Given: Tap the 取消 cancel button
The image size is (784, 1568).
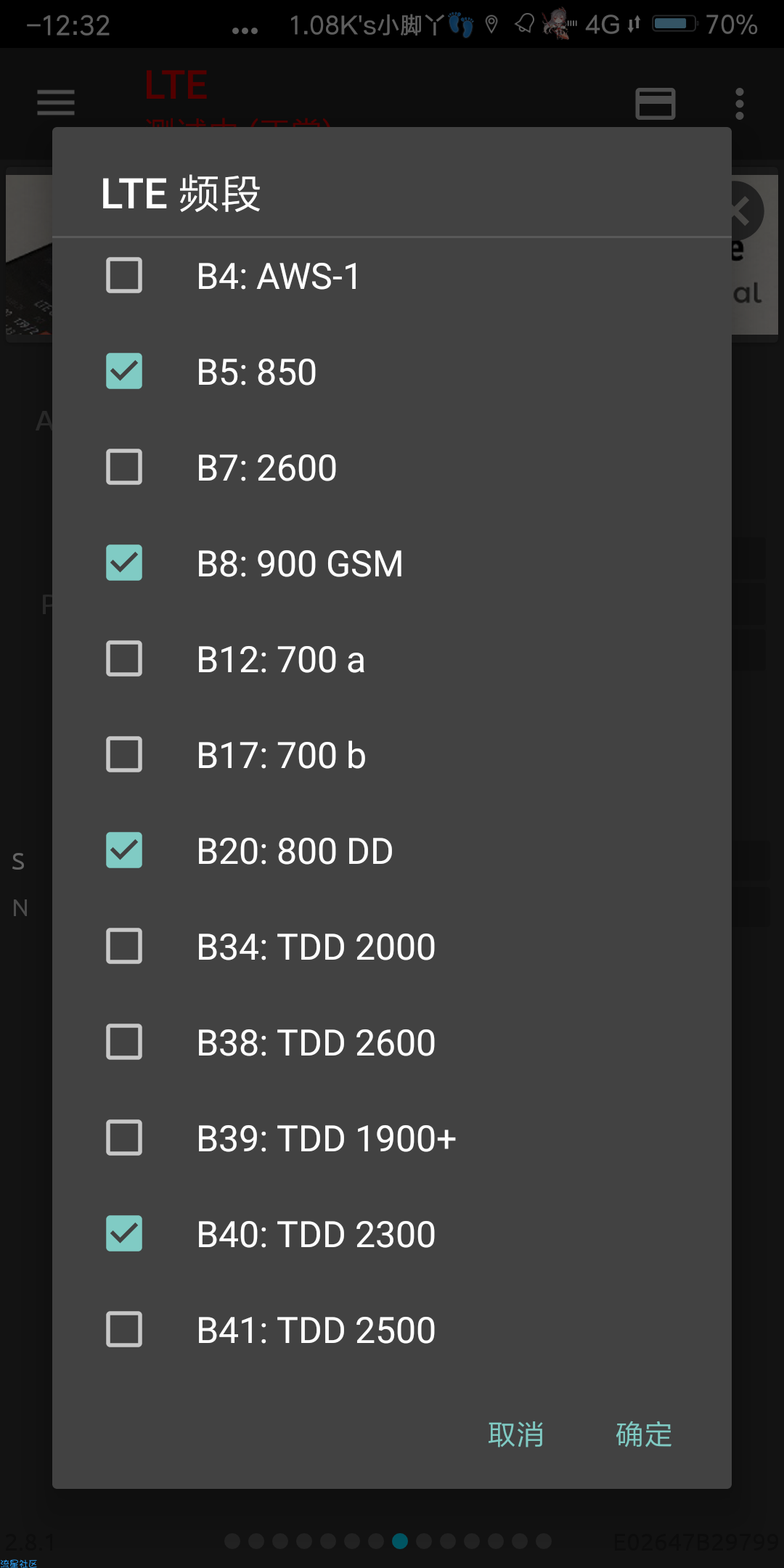Looking at the screenshot, I should 516,1434.
